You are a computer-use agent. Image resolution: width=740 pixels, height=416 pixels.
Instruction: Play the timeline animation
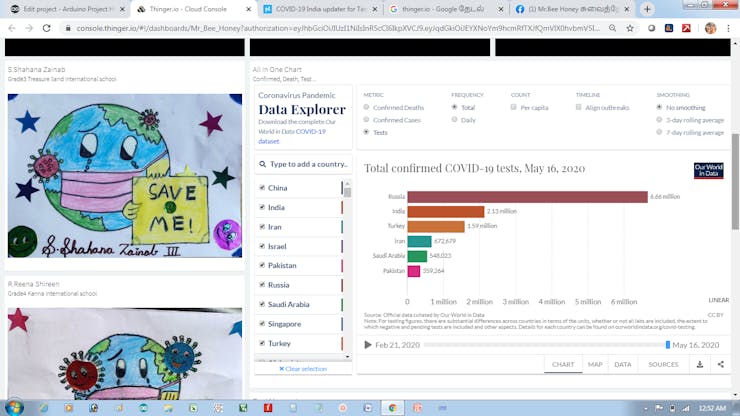[x=369, y=345]
